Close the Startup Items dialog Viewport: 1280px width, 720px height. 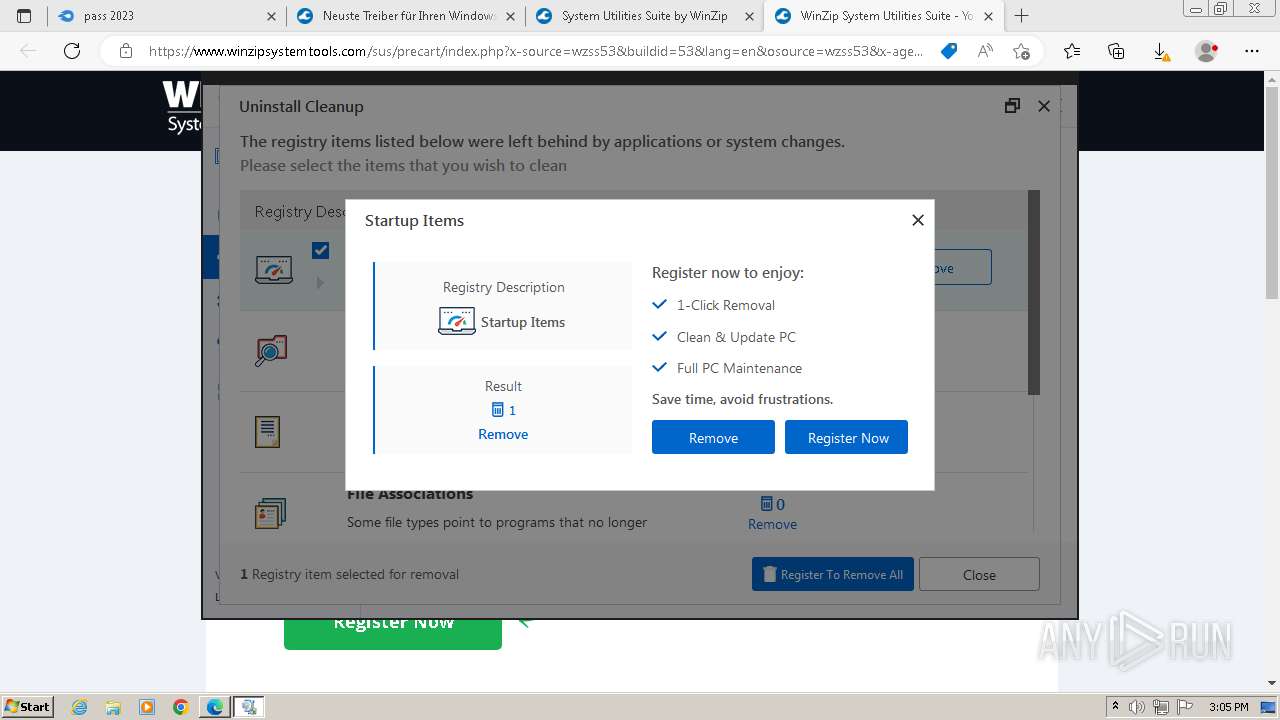pyautogui.click(x=917, y=220)
